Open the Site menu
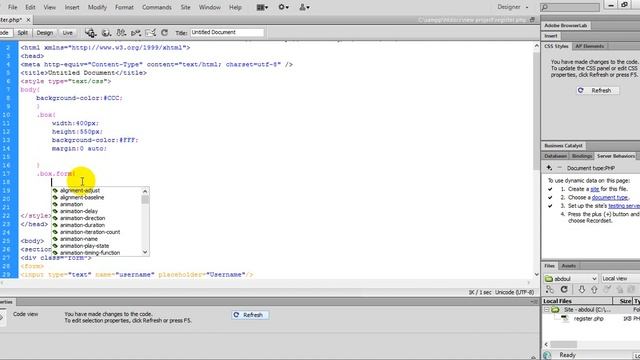640x360 pixels. coord(185,7)
